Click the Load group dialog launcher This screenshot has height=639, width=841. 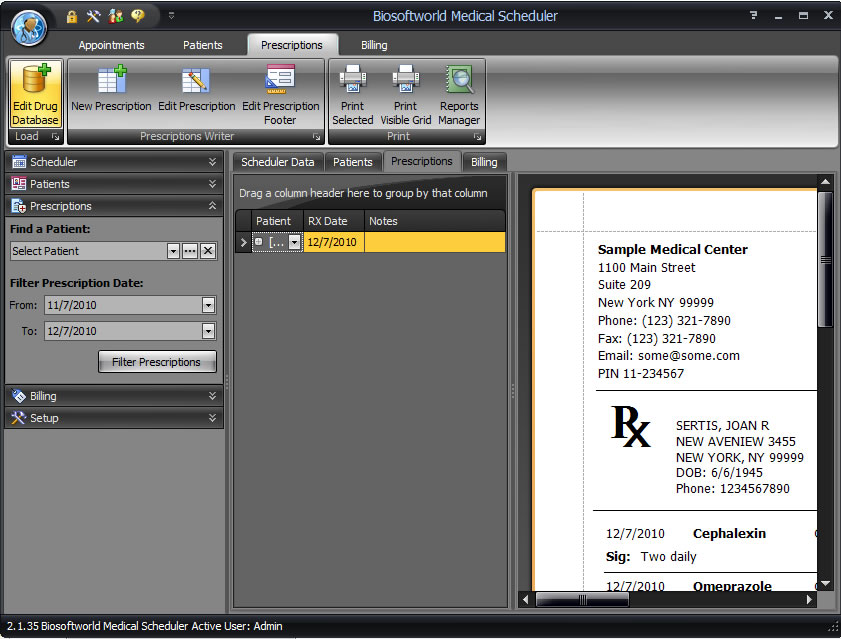(x=55, y=137)
